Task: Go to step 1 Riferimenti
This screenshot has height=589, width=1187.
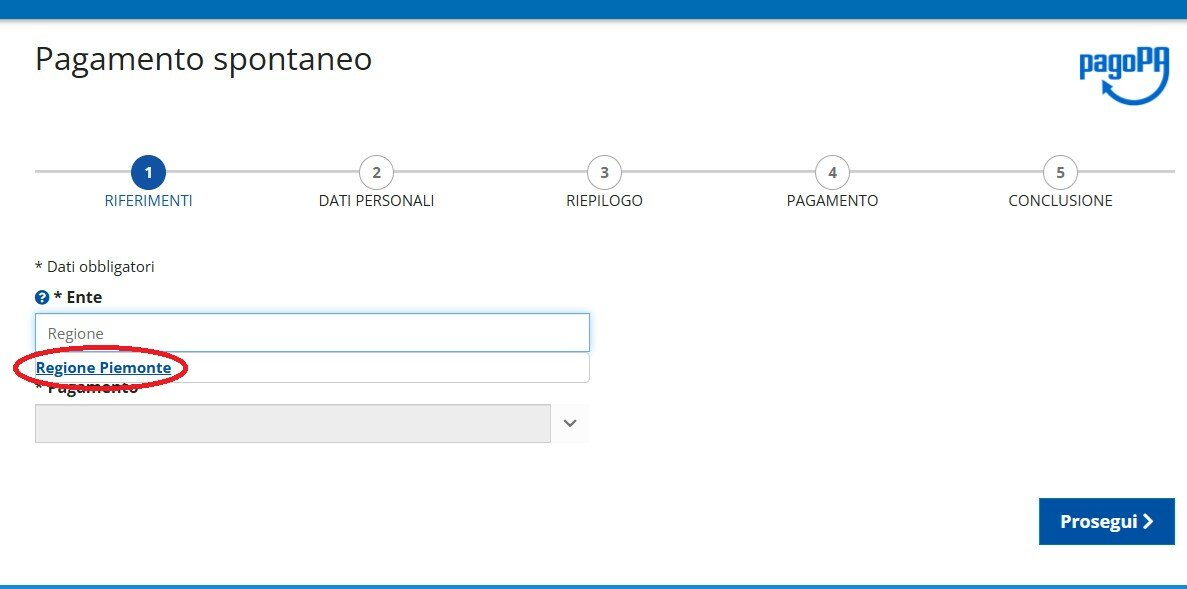Action: click(148, 173)
